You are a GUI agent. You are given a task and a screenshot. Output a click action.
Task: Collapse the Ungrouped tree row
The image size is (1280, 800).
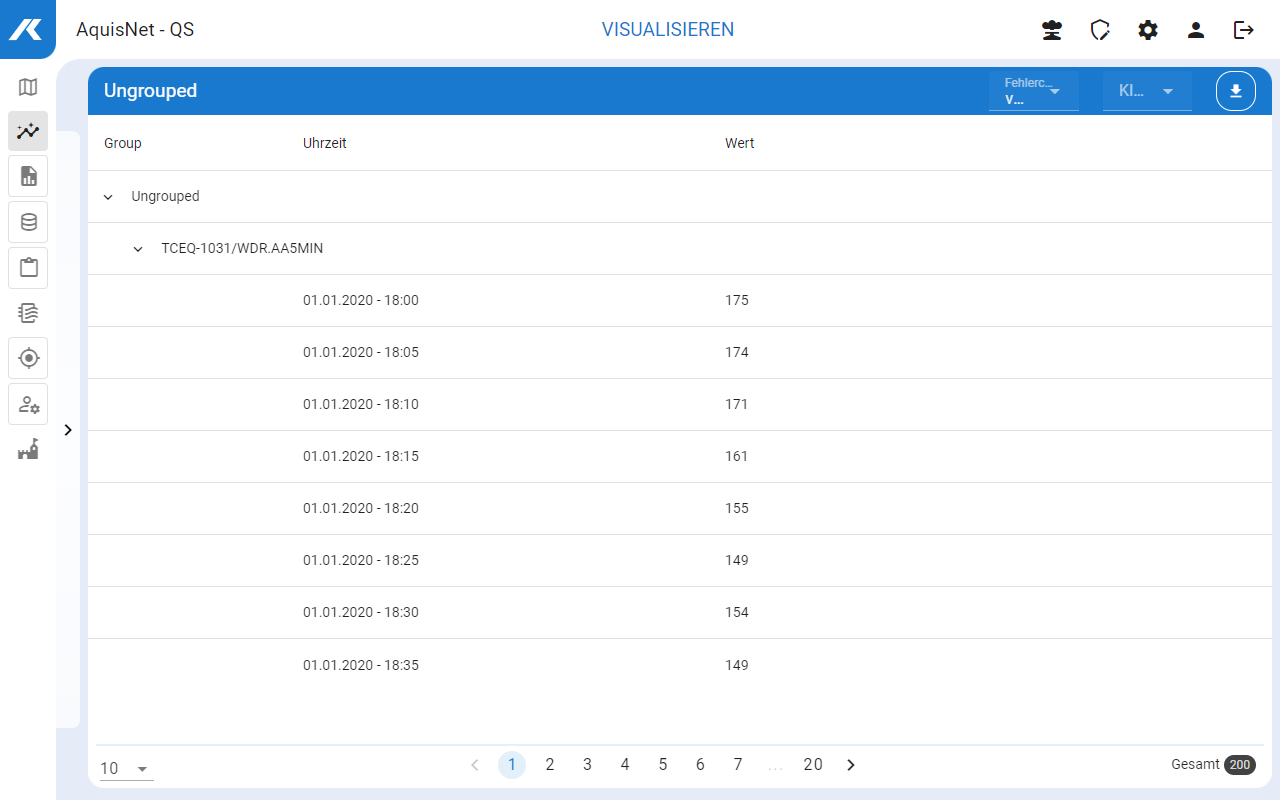pyautogui.click(x=108, y=197)
